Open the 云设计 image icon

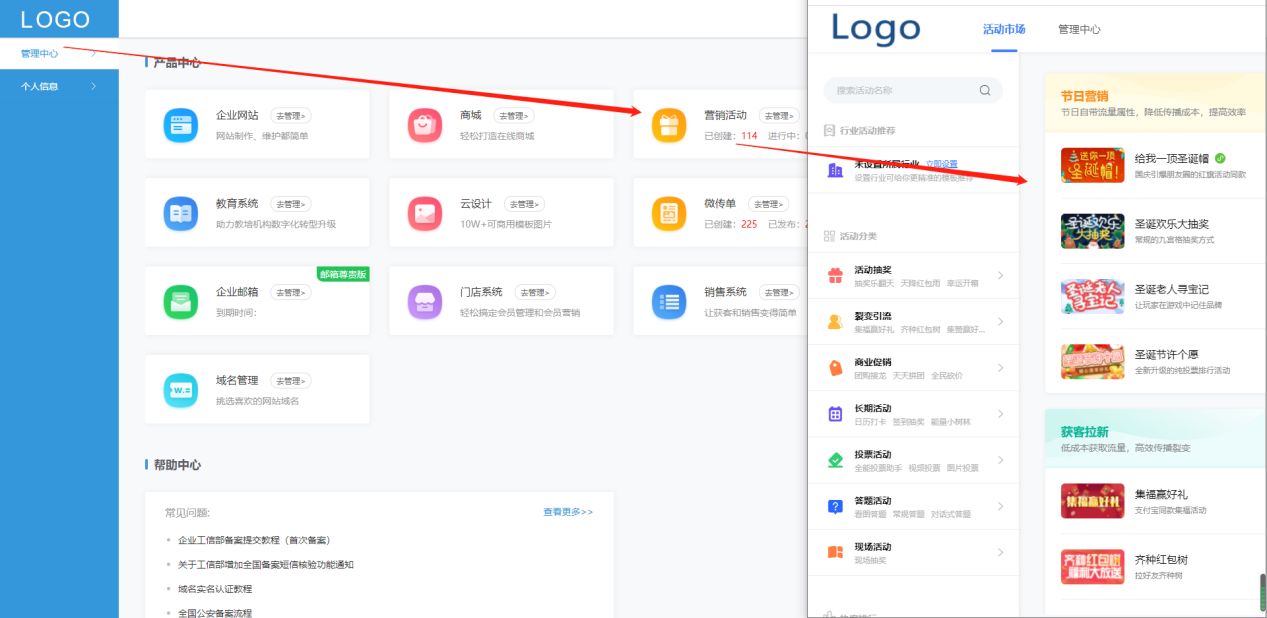tap(425, 213)
